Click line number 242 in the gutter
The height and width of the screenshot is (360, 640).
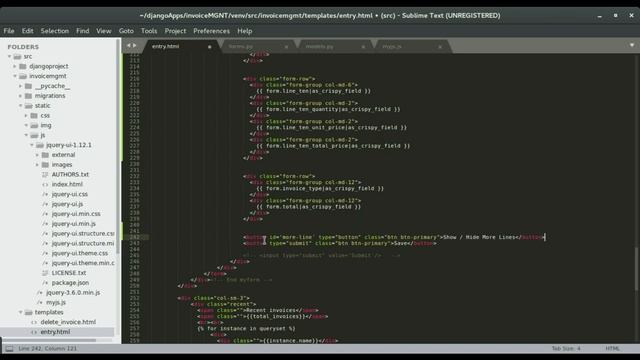[x=134, y=237]
